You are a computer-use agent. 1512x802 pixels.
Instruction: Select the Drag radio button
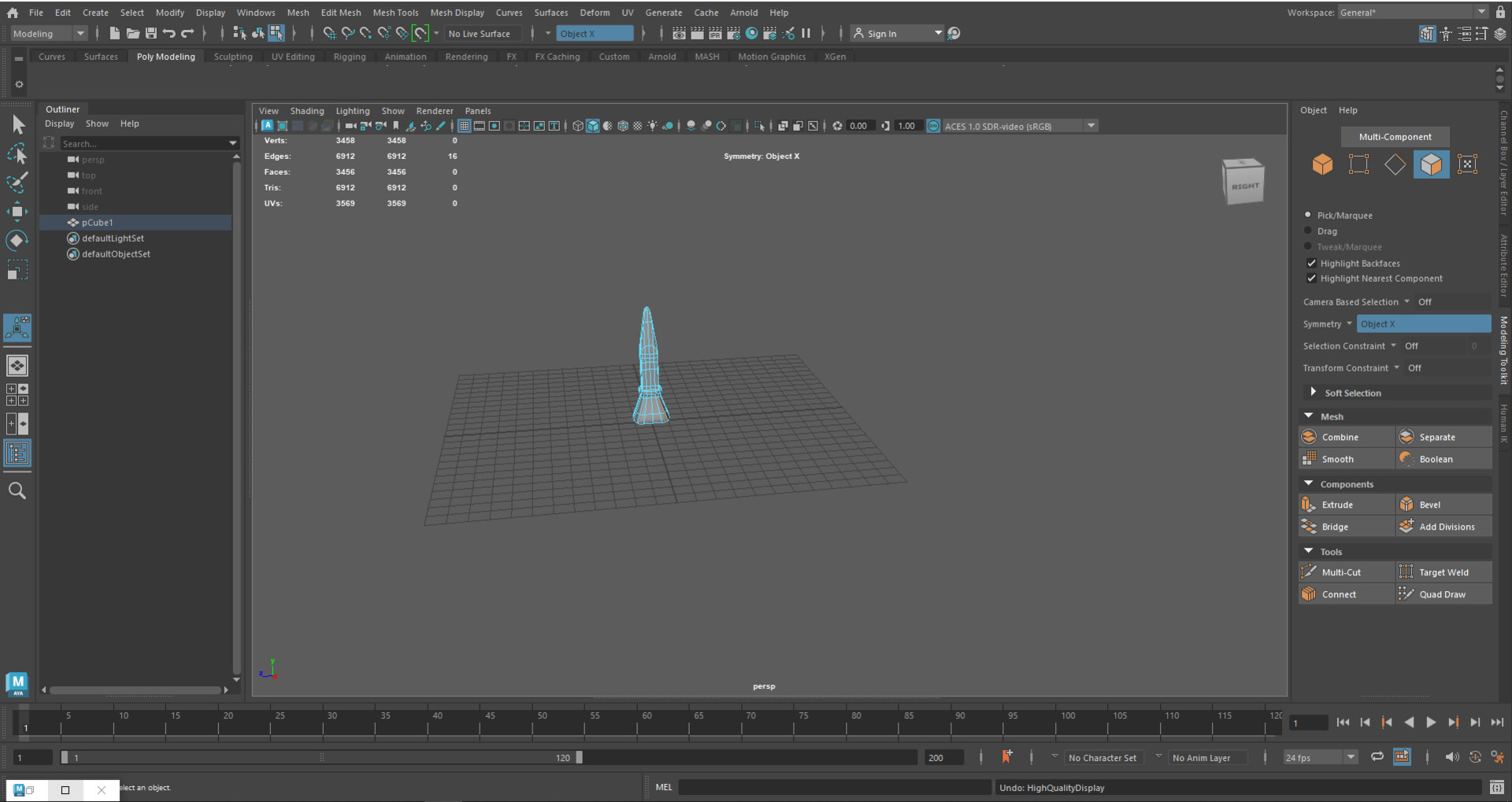click(x=1309, y=231)
